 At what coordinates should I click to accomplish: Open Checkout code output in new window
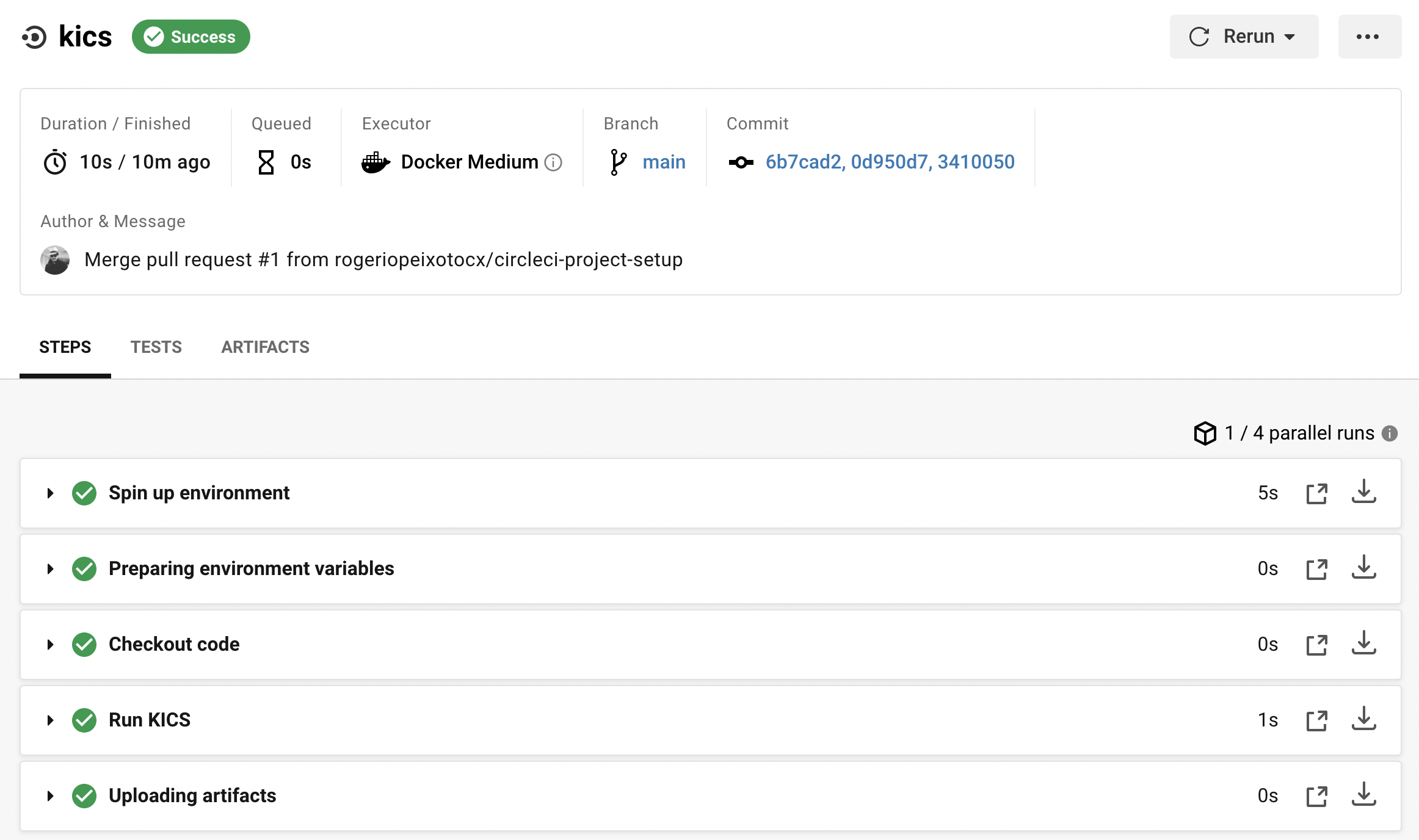[x=1316, y=645]
